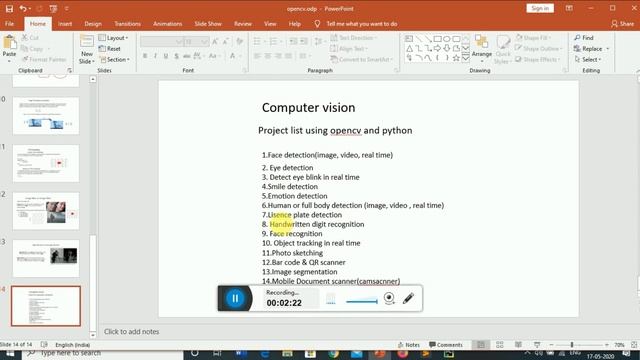Screen dimensions: 640x360
Task: Open the File tab
Action: [x=9, y=24]
